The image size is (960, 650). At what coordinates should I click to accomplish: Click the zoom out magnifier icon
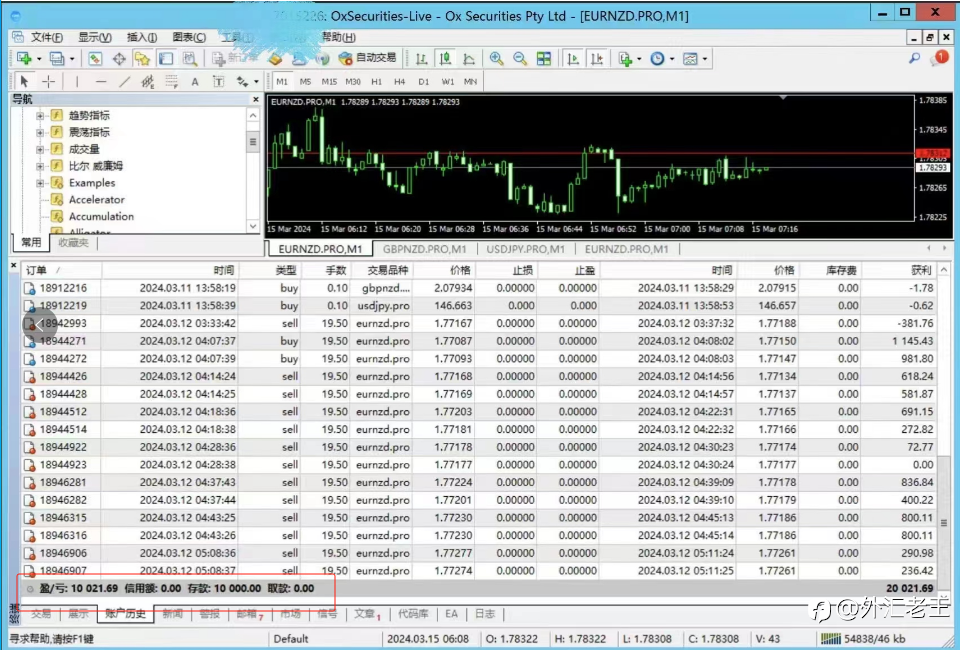pyautogui.click(x=520, y=59)
